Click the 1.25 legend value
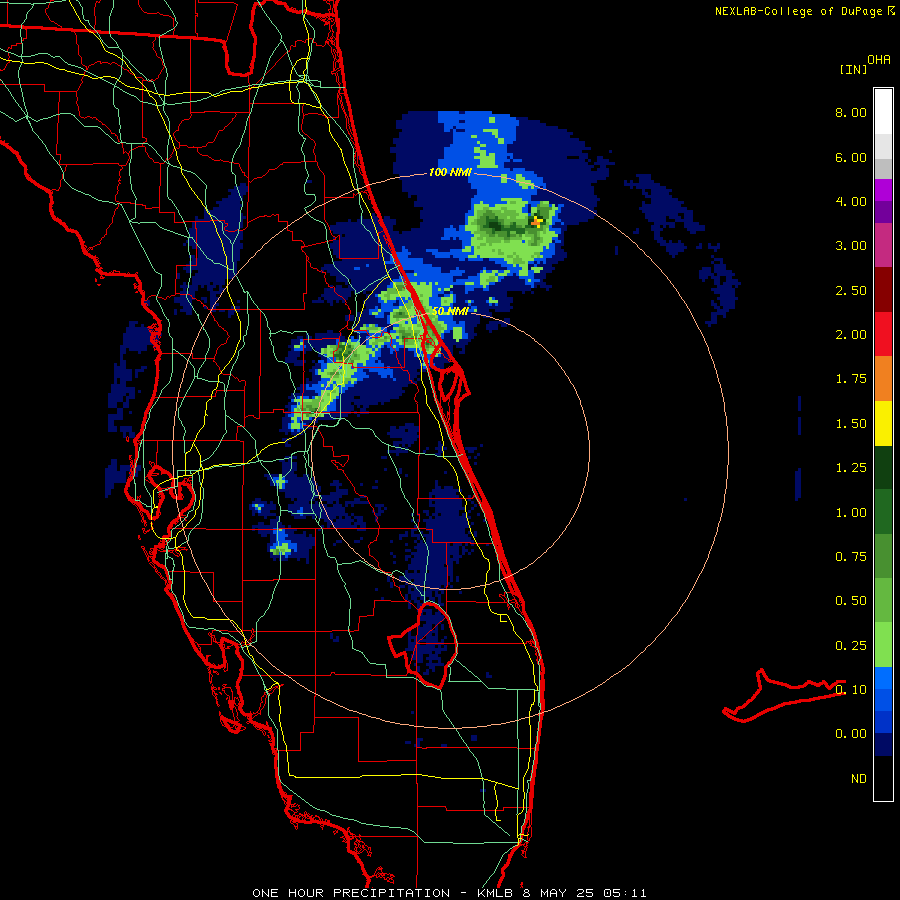Viewport: 900px width, 900px height. 851,468
